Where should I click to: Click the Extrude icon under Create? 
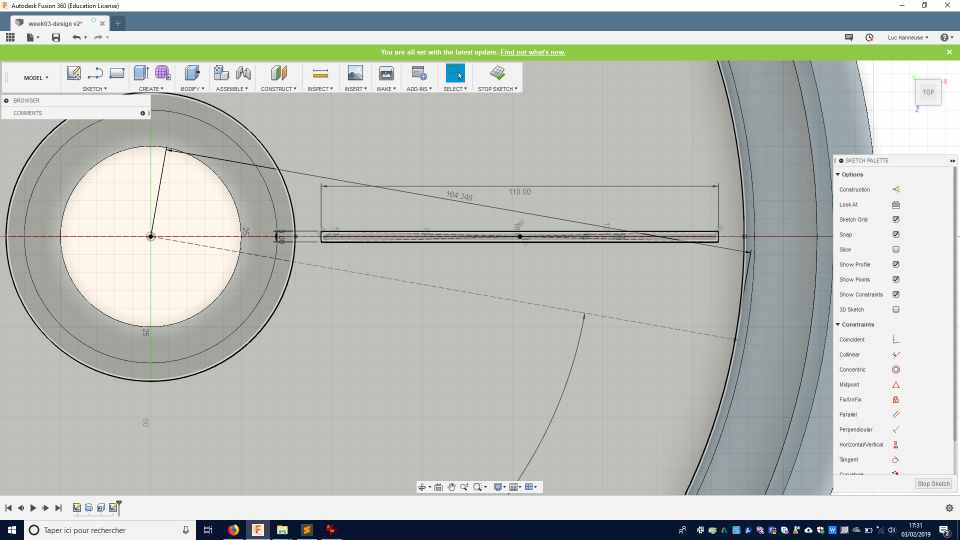coord(141,73)
